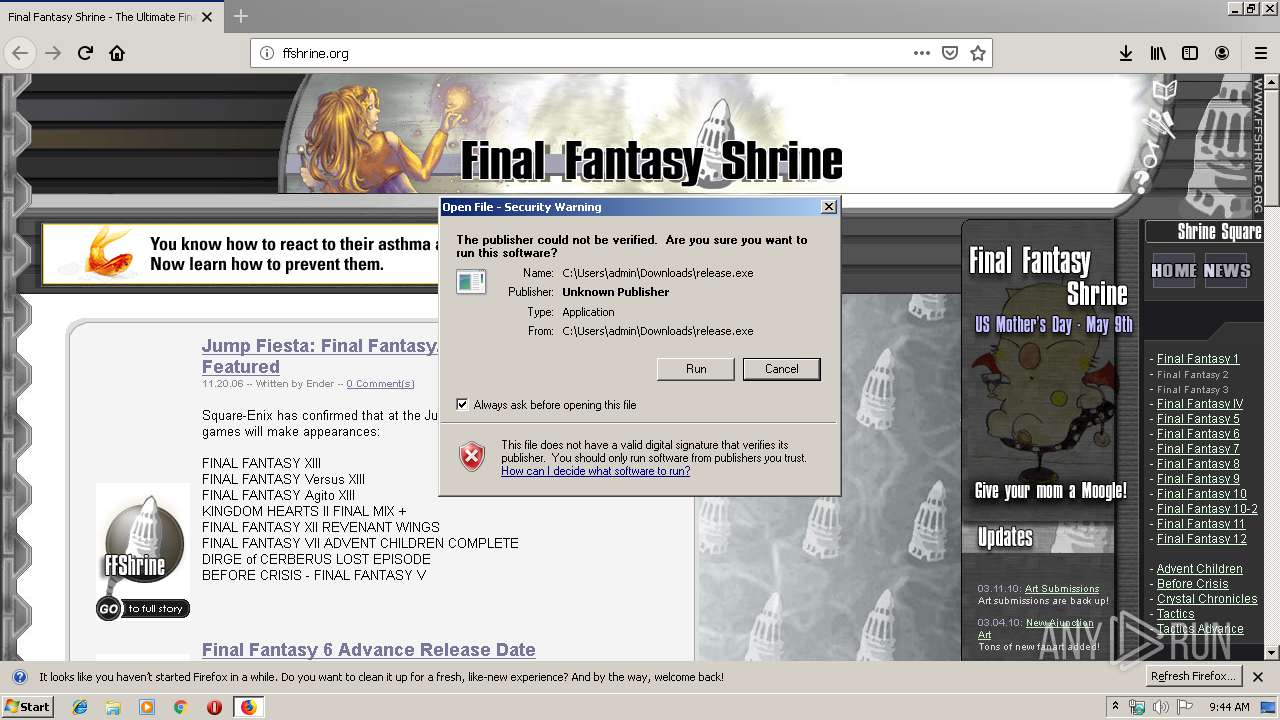Screen dimensions: 1280x720
Task: Click the browser Back arrow
Action: pos(20,53)
